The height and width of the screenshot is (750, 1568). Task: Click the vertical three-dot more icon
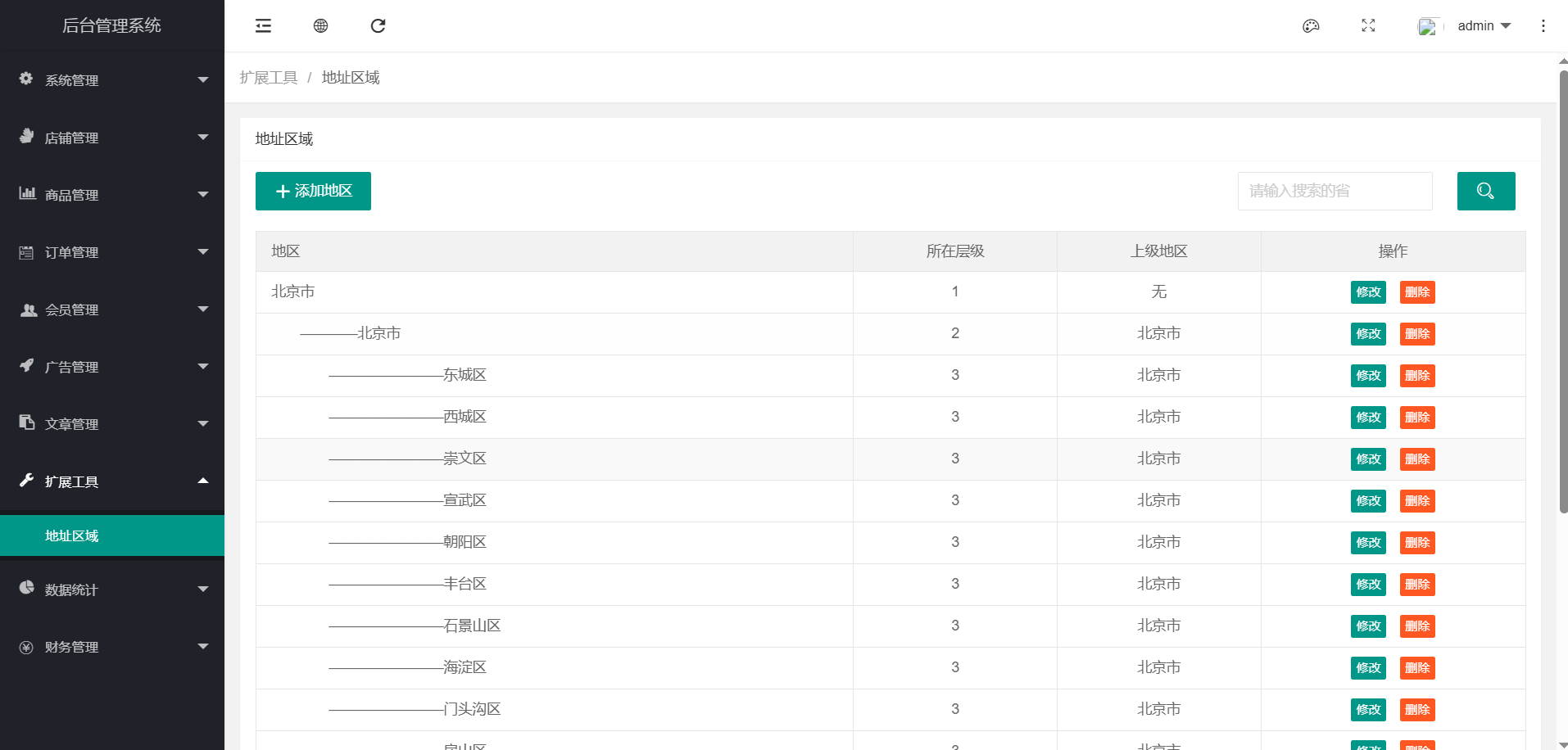[1543, 26]
